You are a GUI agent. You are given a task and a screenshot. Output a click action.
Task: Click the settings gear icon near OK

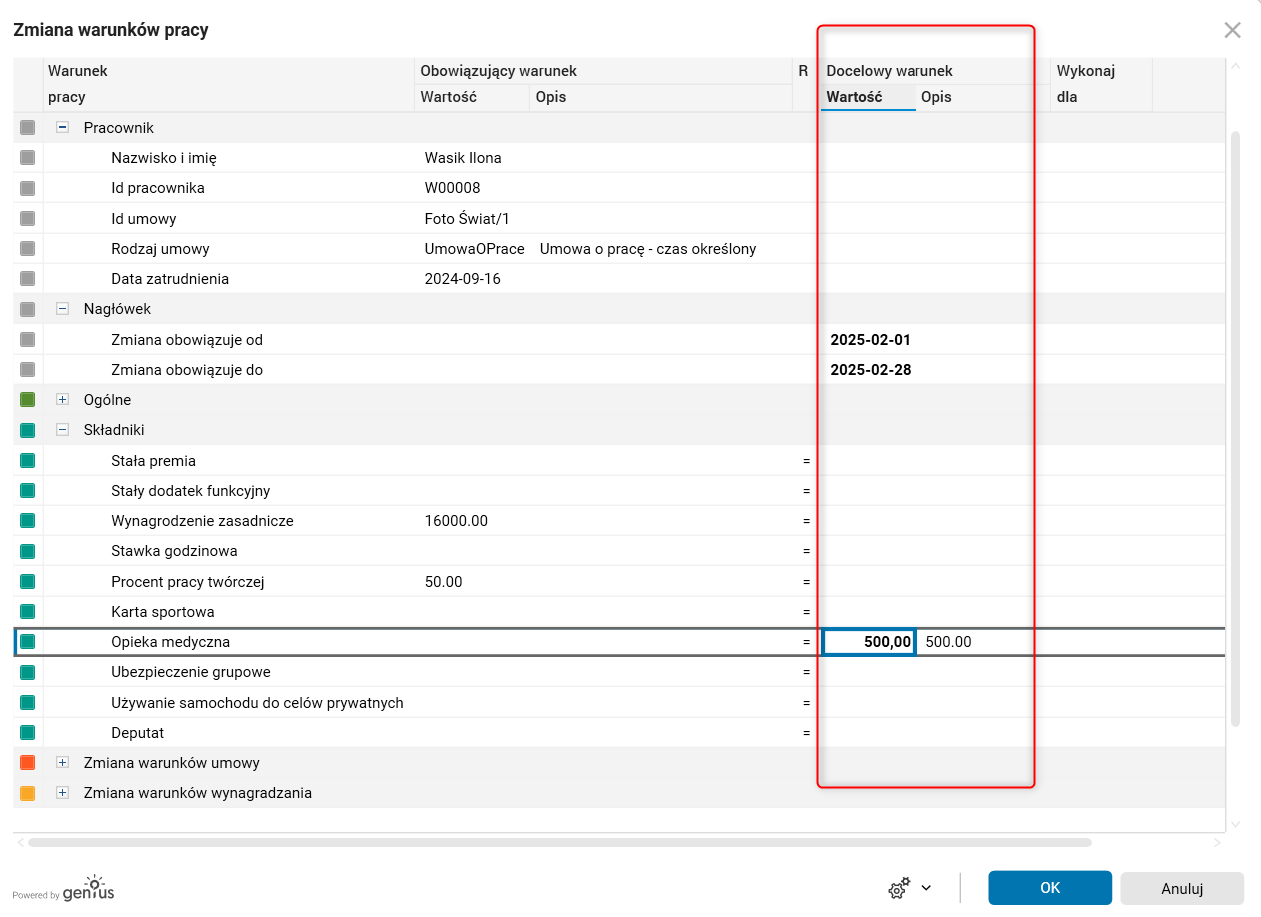click(x=898, y=888)
